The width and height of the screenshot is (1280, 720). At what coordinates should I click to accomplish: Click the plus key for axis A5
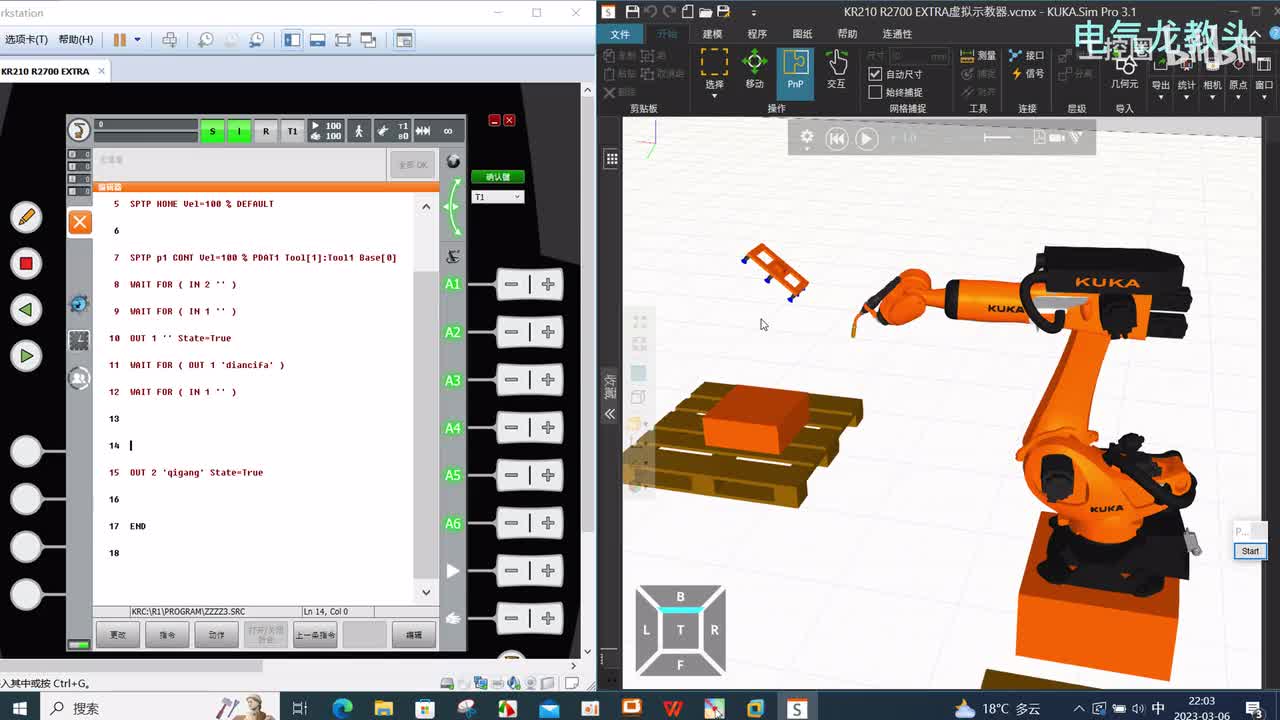point(548,475)
